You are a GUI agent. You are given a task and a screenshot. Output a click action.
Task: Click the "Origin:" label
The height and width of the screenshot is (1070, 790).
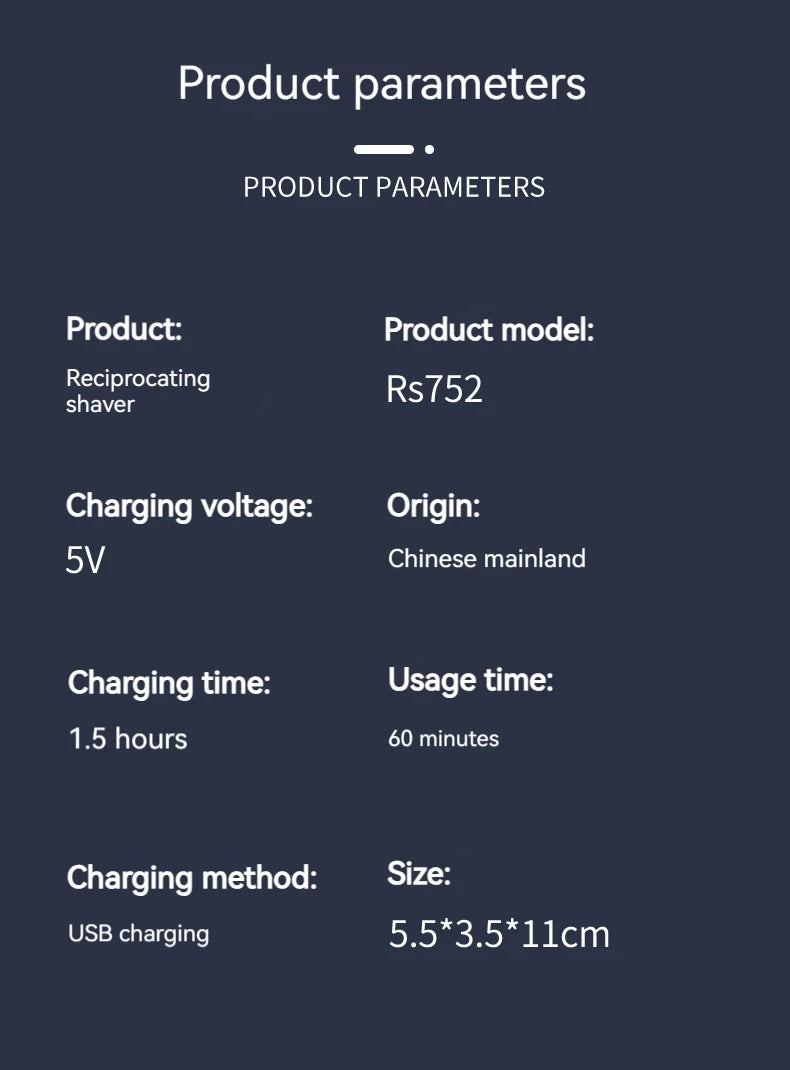pos(433,506)
